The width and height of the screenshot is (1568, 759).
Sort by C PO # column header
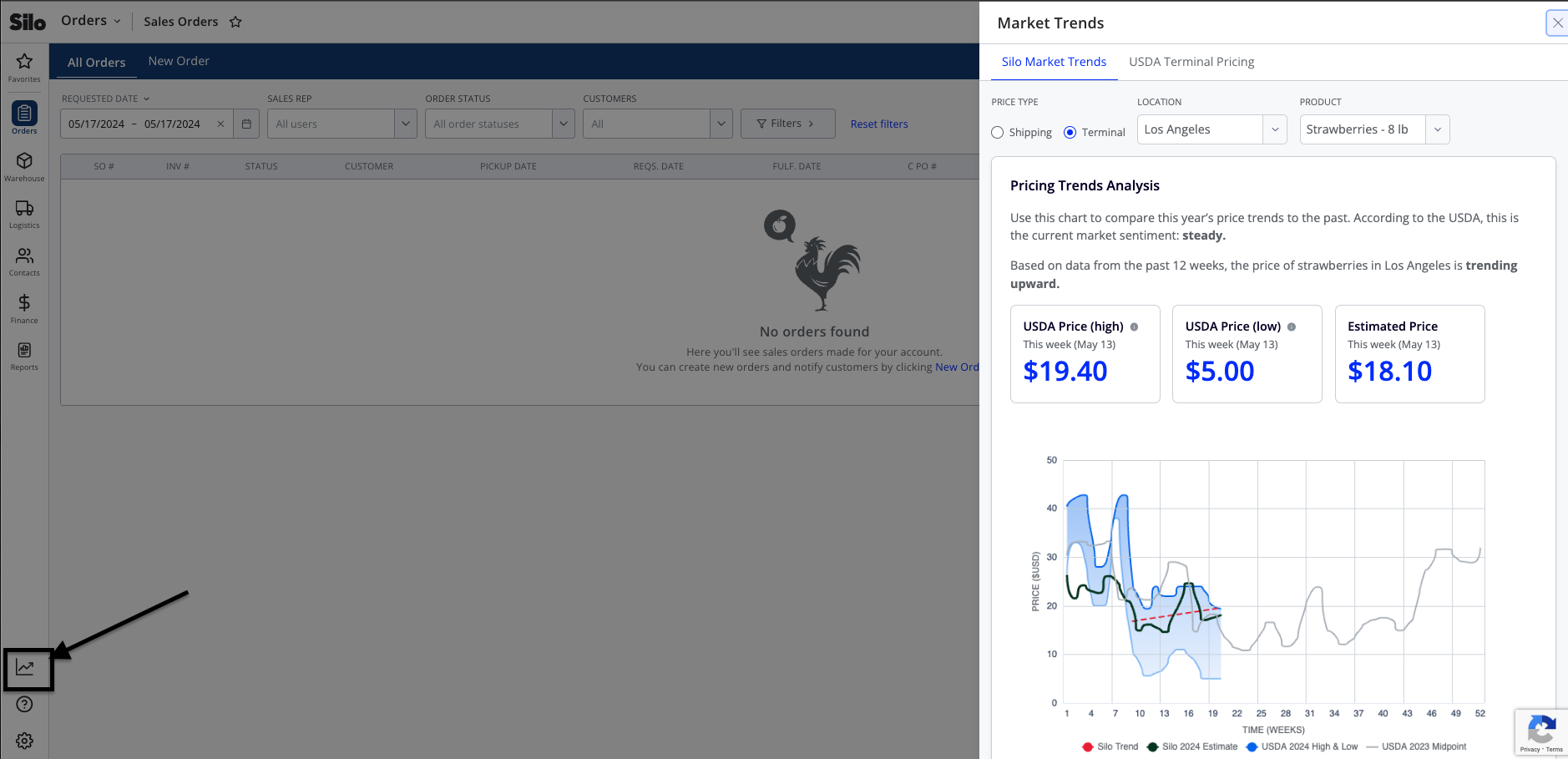pyautogui.click(x=922, y=166)
